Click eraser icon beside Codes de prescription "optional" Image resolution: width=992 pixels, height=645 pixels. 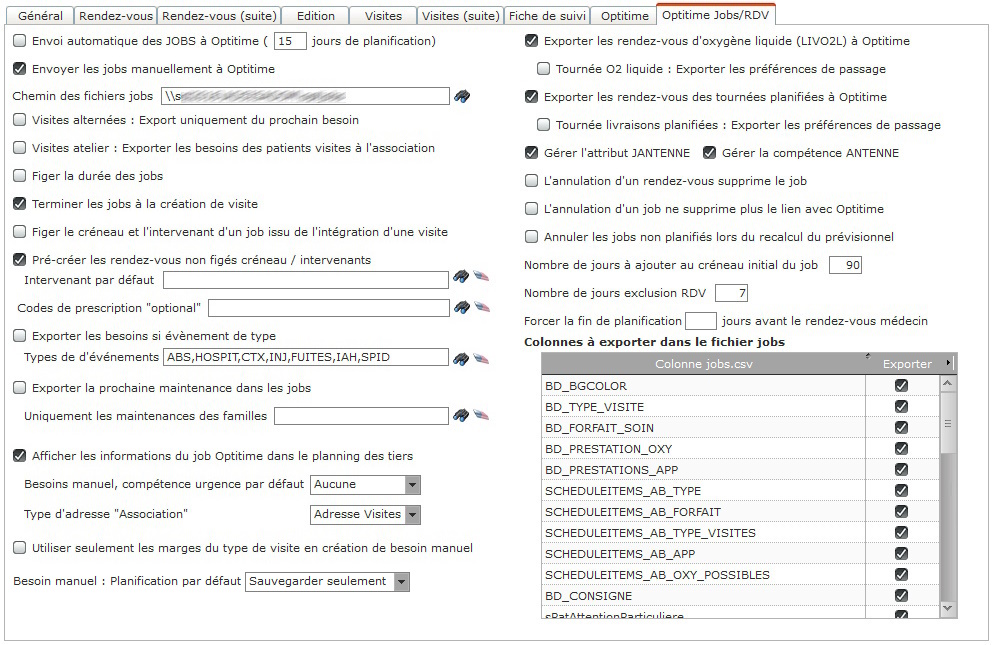[x=481, y=307]
